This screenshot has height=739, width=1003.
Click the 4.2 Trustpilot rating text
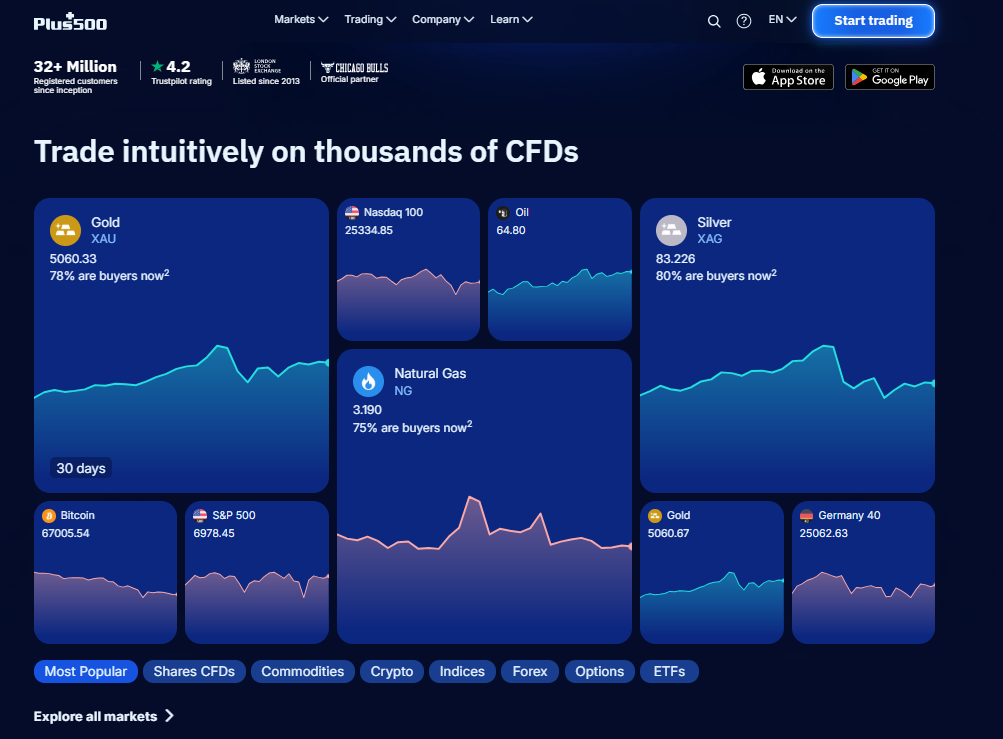point(178,67)
